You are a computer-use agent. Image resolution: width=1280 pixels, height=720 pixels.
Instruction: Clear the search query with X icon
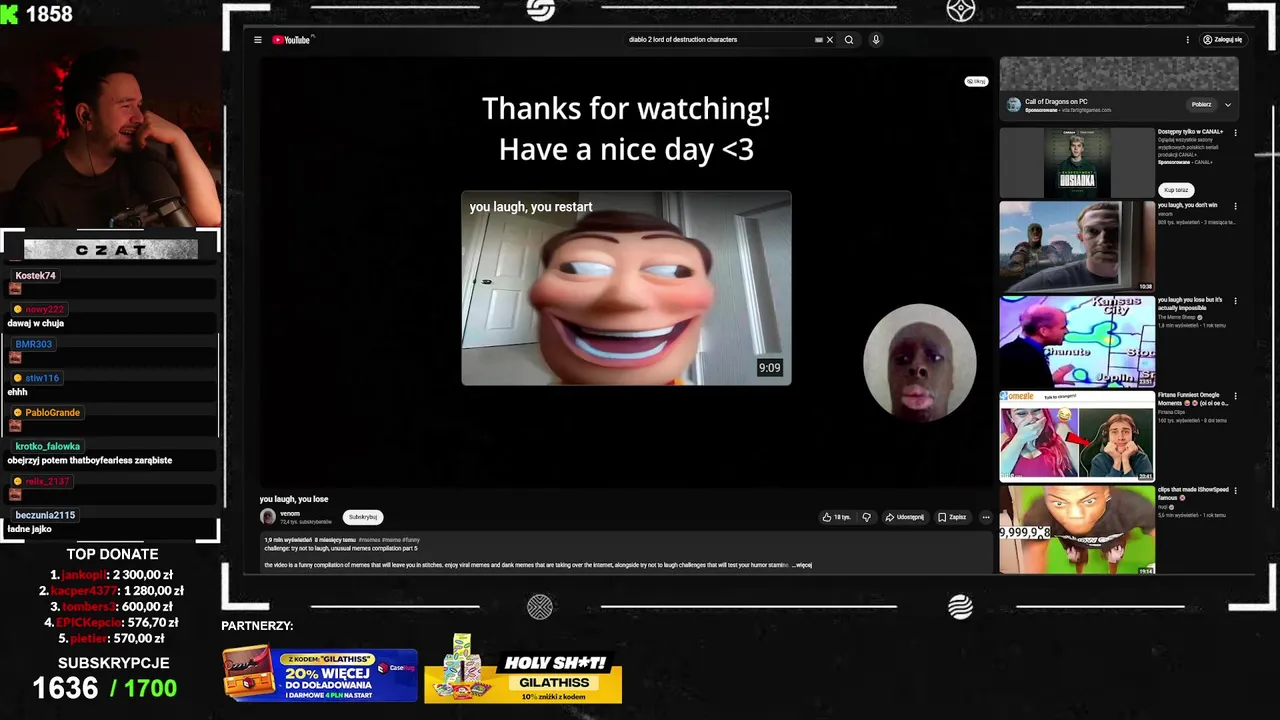pos(829,40)
